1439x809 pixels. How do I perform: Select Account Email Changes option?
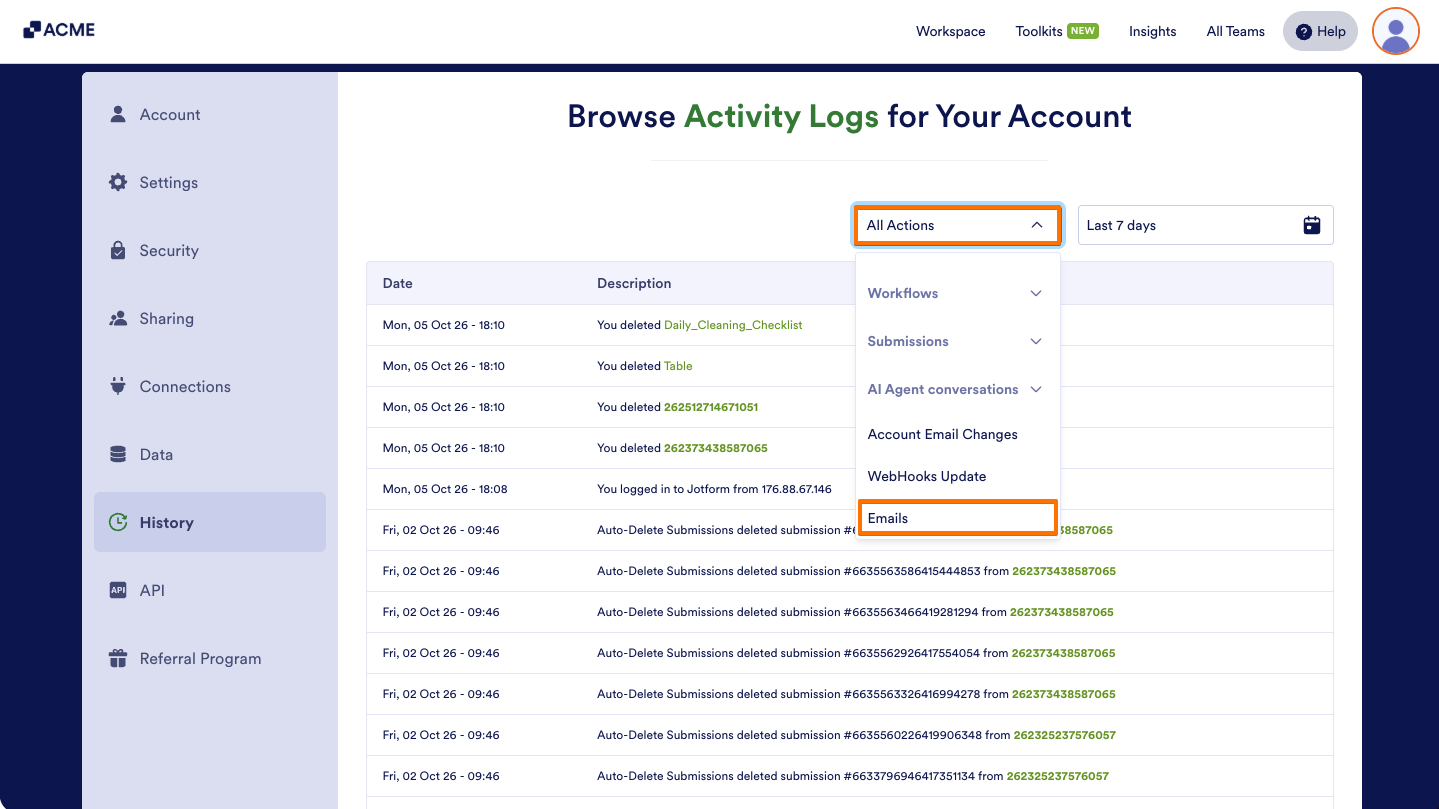pyautogui.click(x=956, y=434)
